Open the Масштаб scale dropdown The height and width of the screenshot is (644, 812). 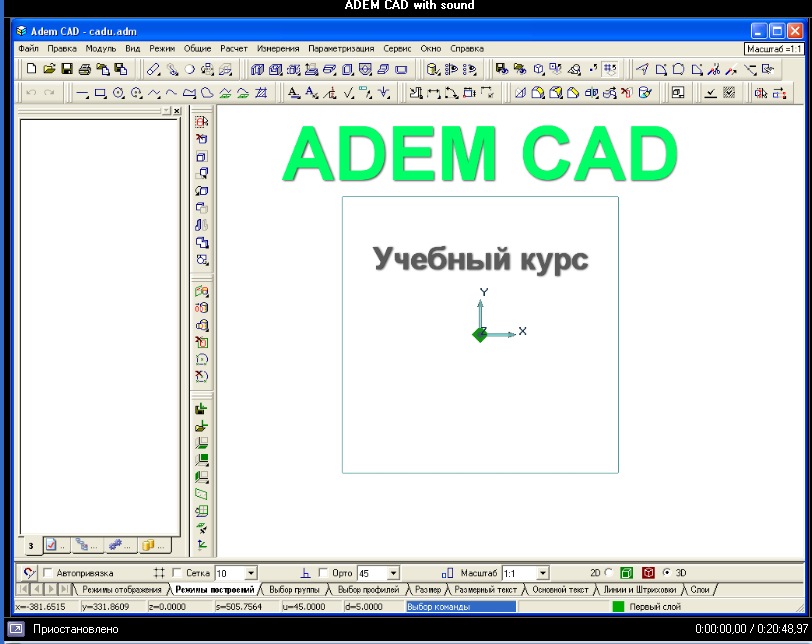tap(543, 573)
